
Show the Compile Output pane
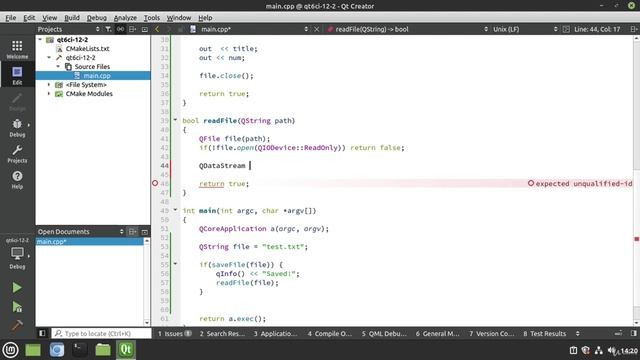tap(329, 333)
